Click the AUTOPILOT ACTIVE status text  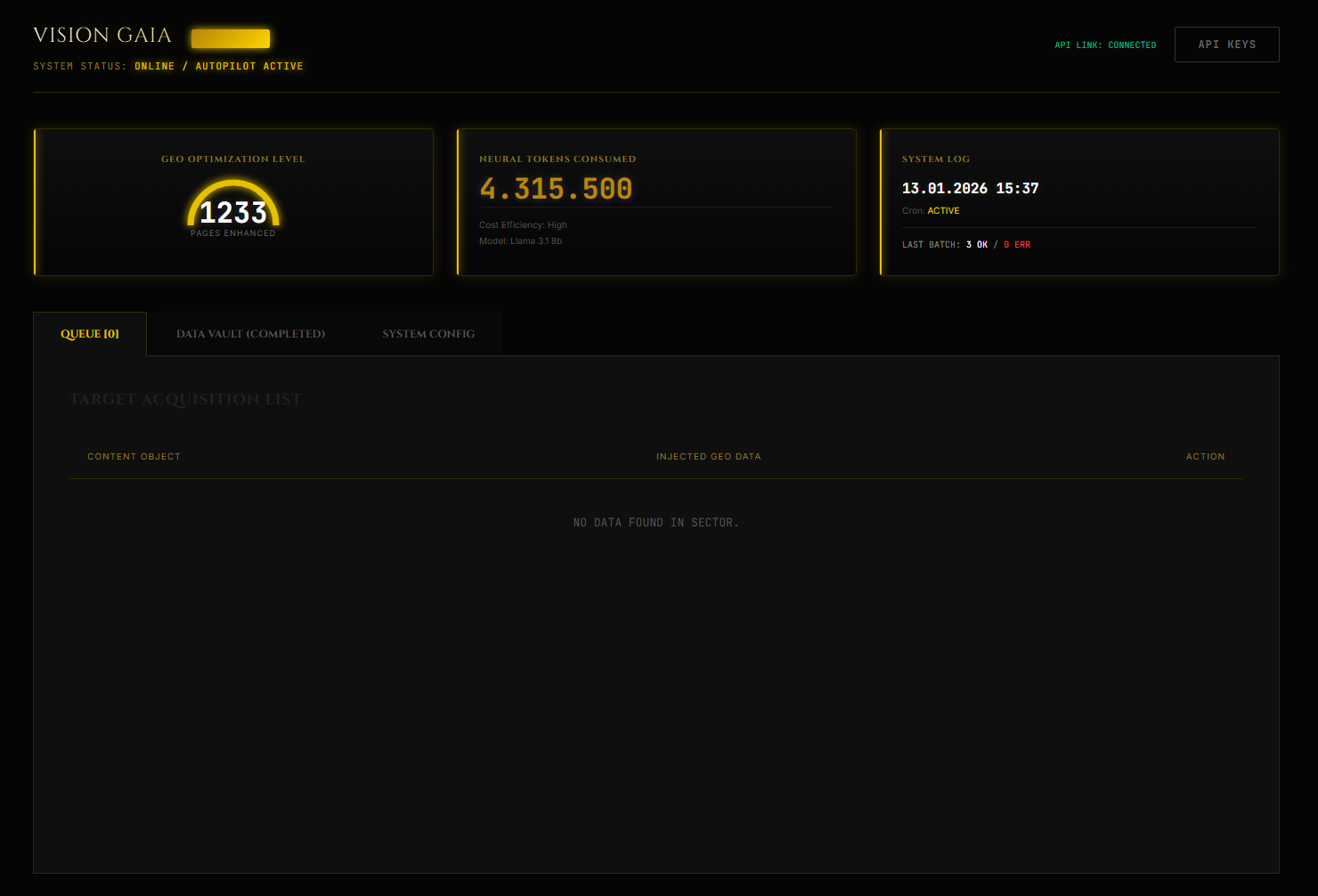pyautogui.click(x=249, y=66)
